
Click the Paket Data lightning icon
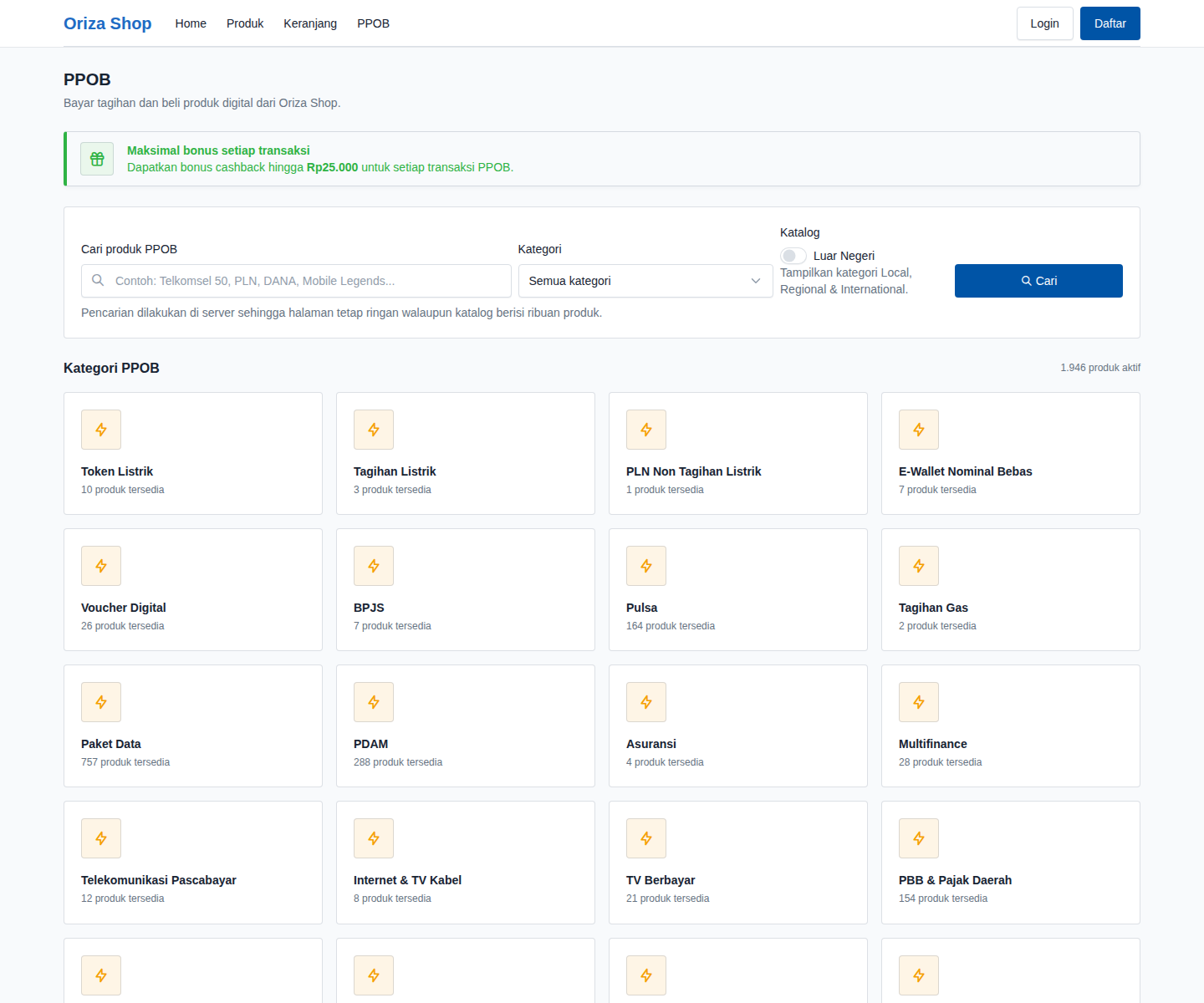point(101,702)
